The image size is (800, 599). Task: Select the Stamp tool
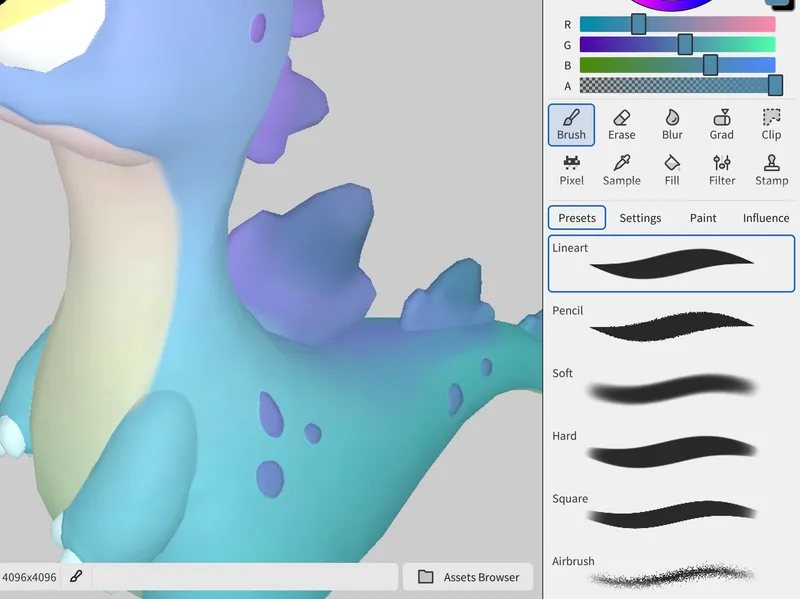tap(771, 171)
